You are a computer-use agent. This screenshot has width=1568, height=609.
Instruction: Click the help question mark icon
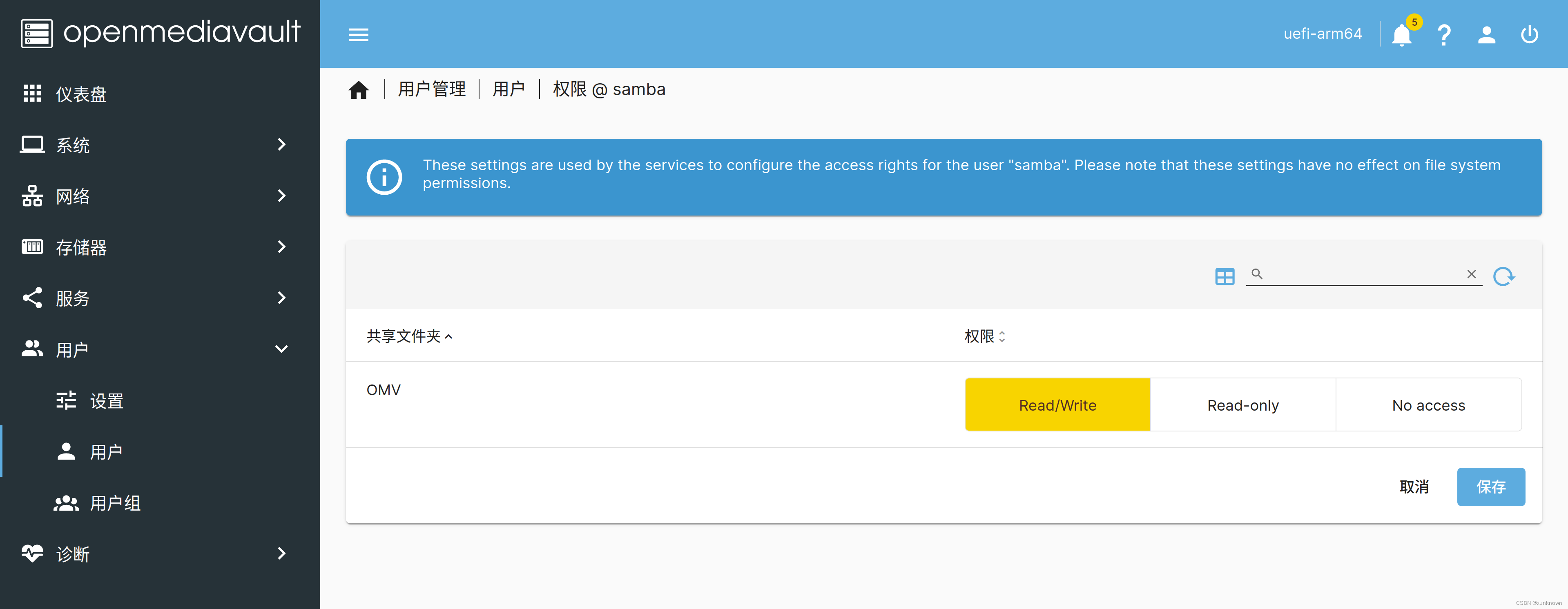coord(1444,35)
